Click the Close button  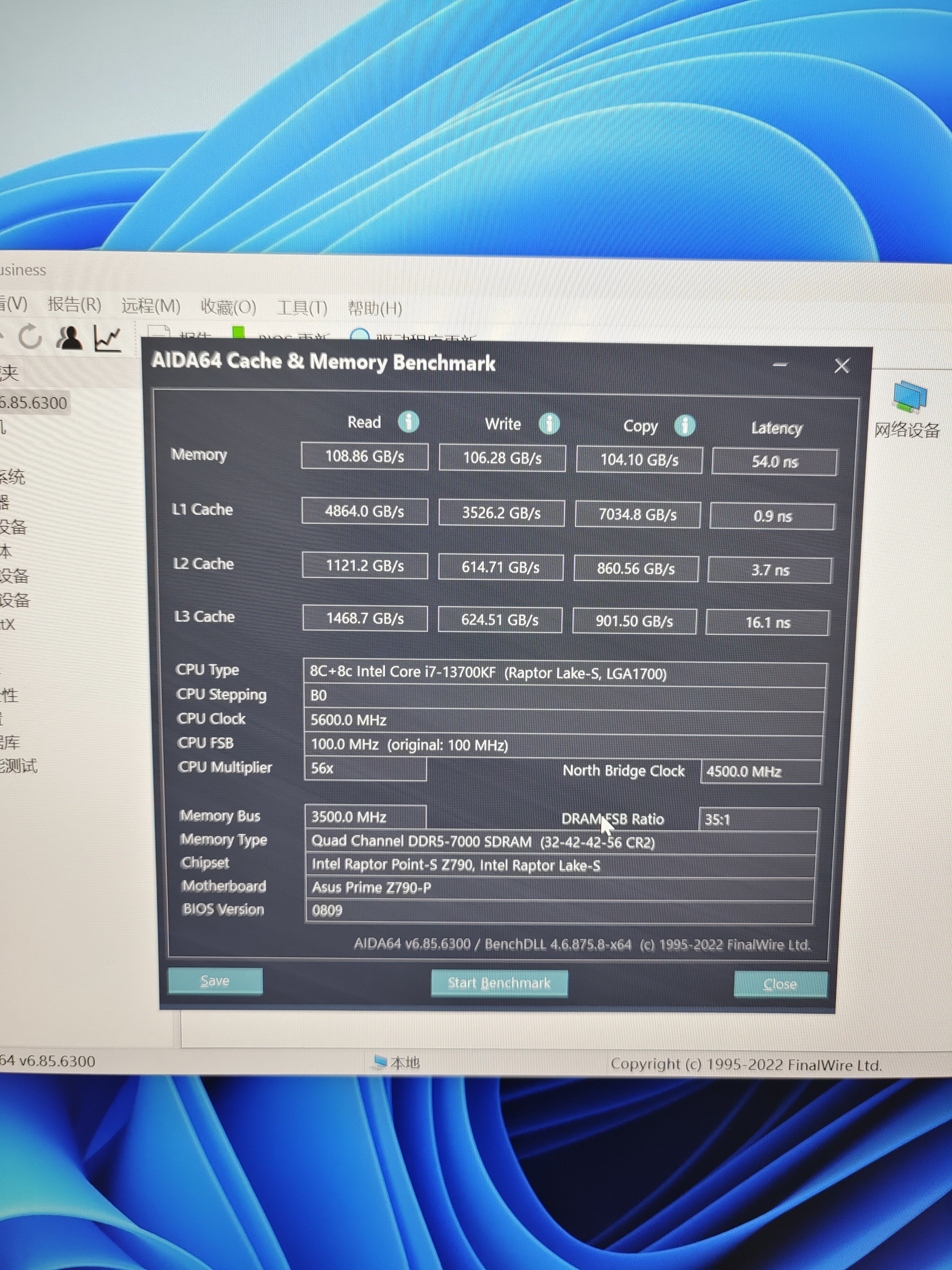780,984
